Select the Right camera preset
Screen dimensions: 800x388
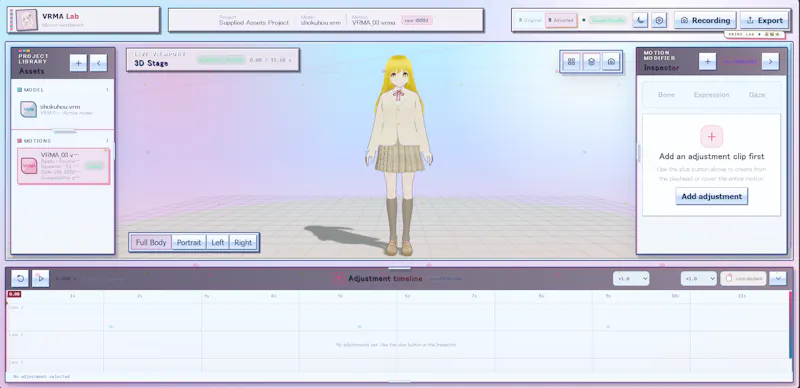pos(243,242)
